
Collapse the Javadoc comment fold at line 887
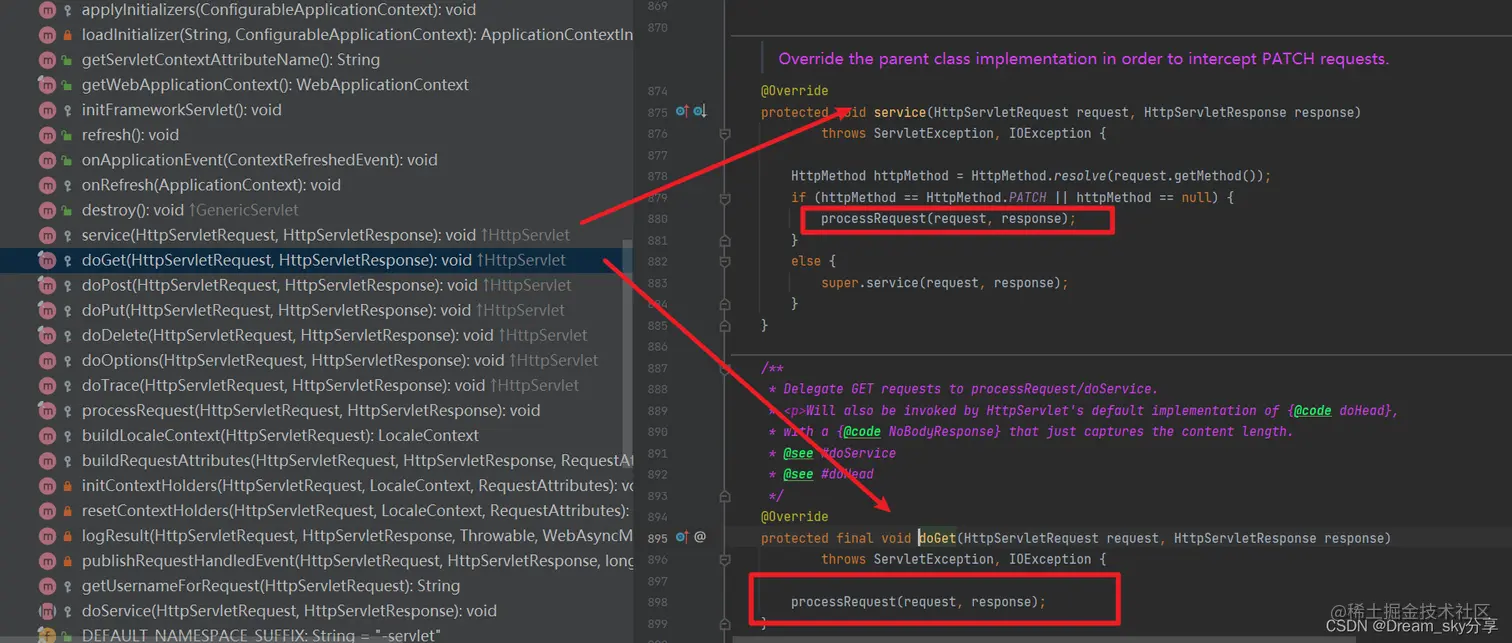725,367
